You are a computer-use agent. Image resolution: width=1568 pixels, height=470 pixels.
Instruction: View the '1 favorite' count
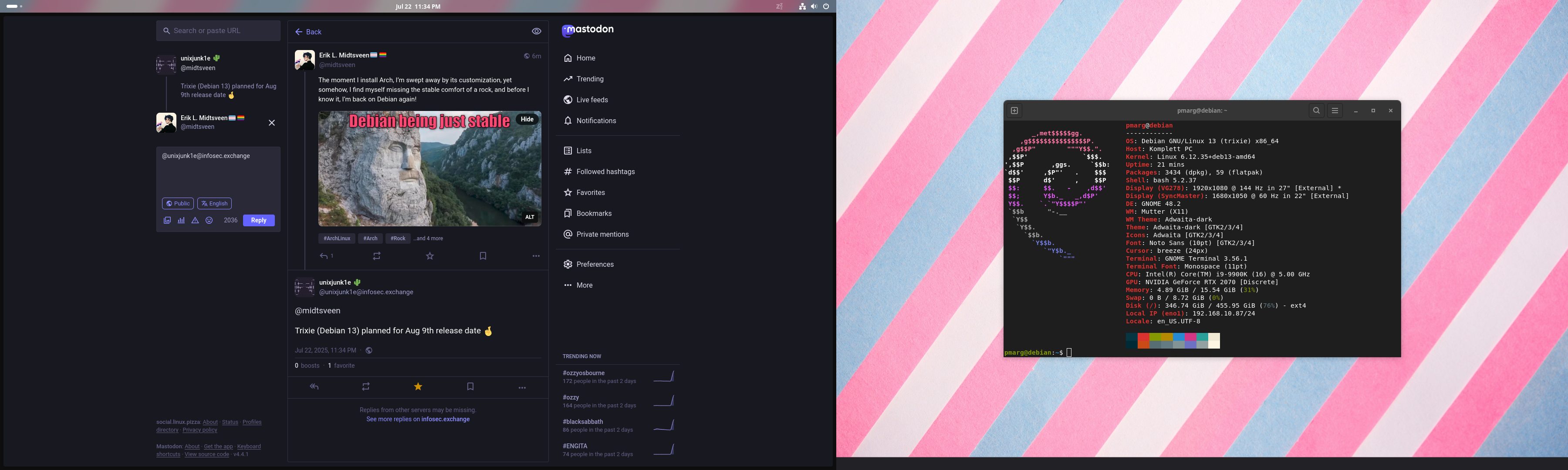pyautogui.click(x=341, y=366)
